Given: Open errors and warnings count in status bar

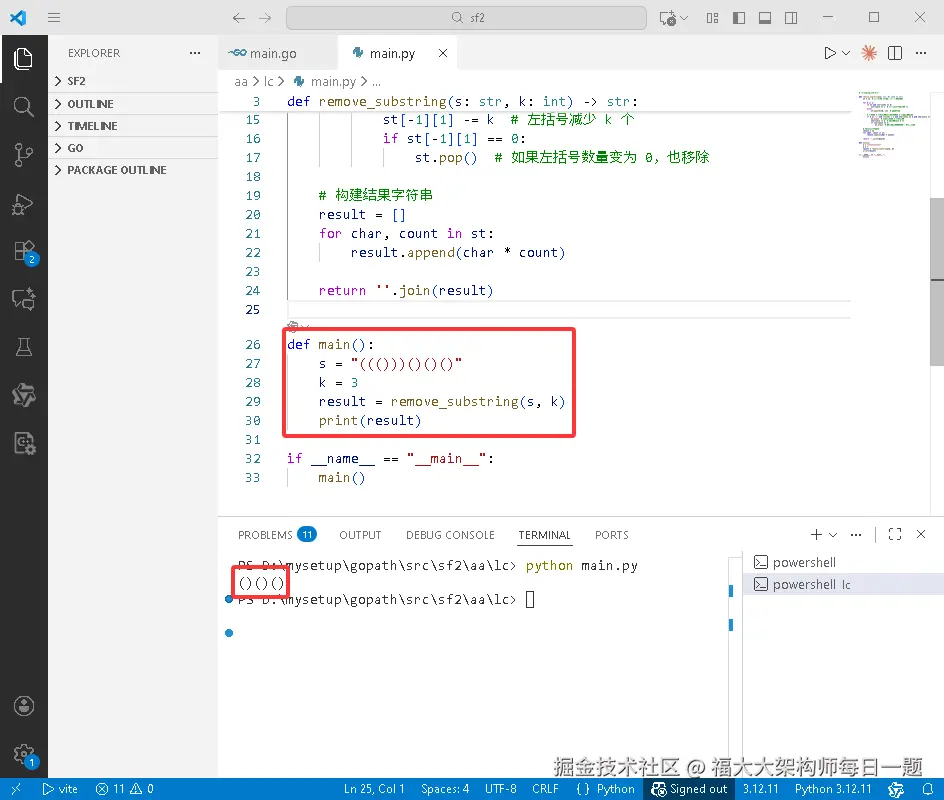Looking at the screenshot, I should (x=125, y=789).
